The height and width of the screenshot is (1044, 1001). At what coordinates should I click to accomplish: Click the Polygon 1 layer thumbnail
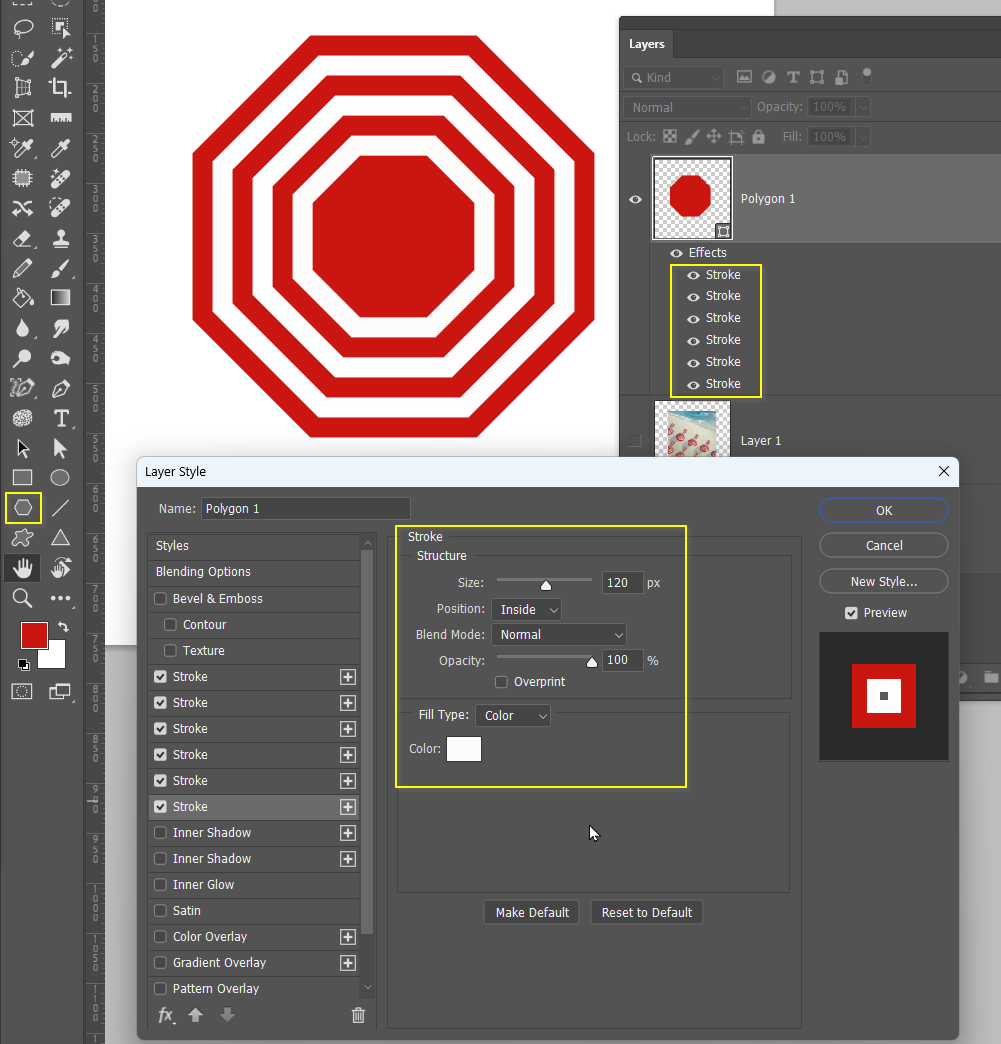(x=692, y=198)
